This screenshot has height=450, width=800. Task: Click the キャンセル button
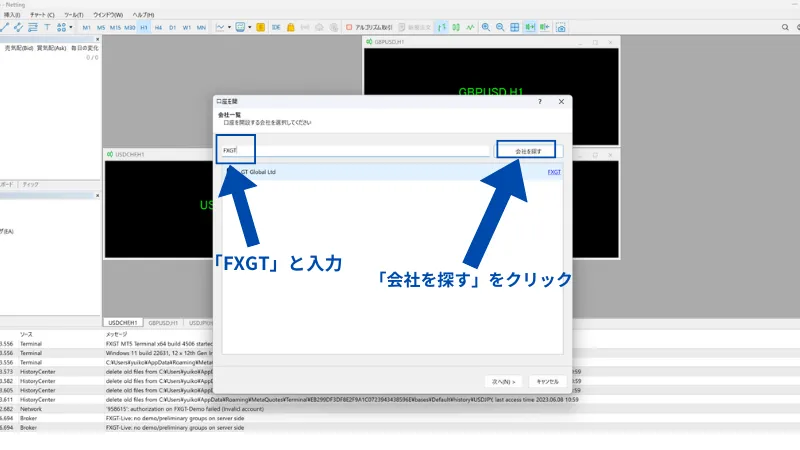(547, 382)
